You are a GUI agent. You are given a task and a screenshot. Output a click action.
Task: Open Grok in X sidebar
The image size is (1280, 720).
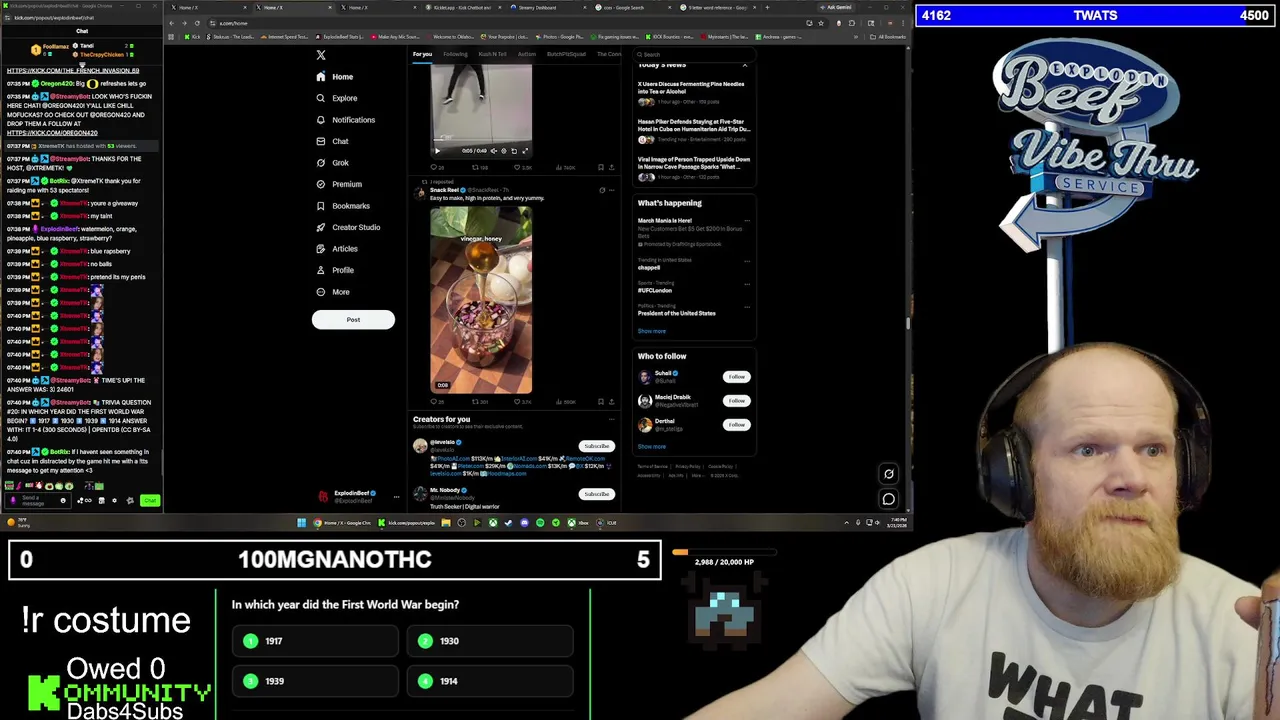pos(332,163)
